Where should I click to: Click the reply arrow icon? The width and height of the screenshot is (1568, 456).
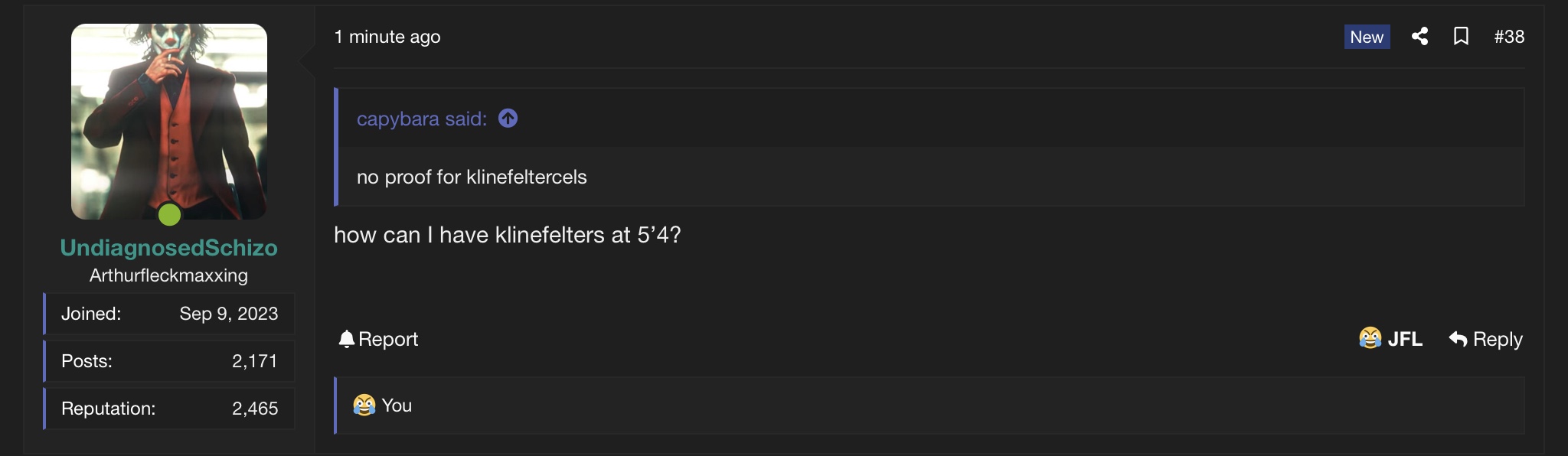point(1458,339)
